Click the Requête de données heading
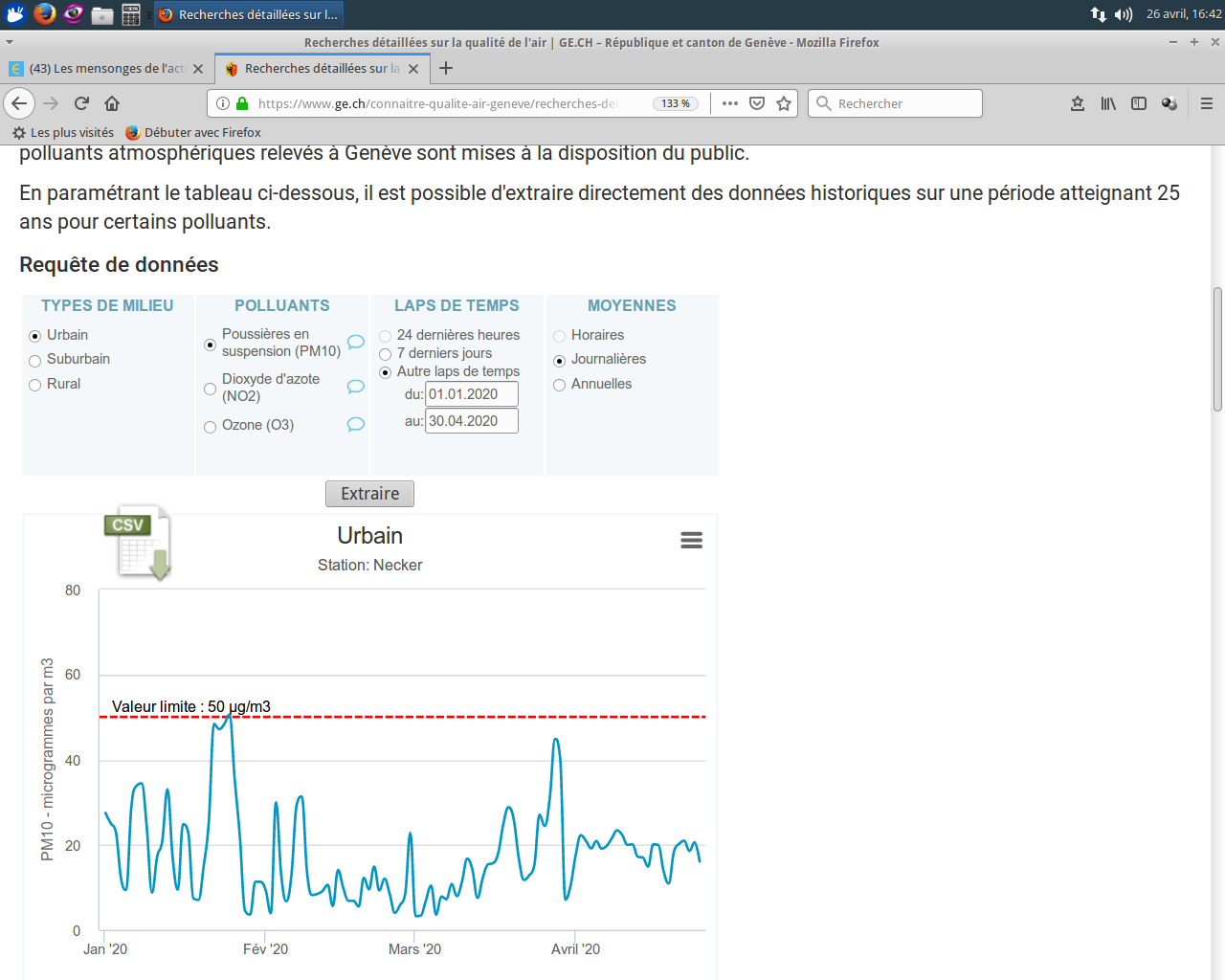 119,265
